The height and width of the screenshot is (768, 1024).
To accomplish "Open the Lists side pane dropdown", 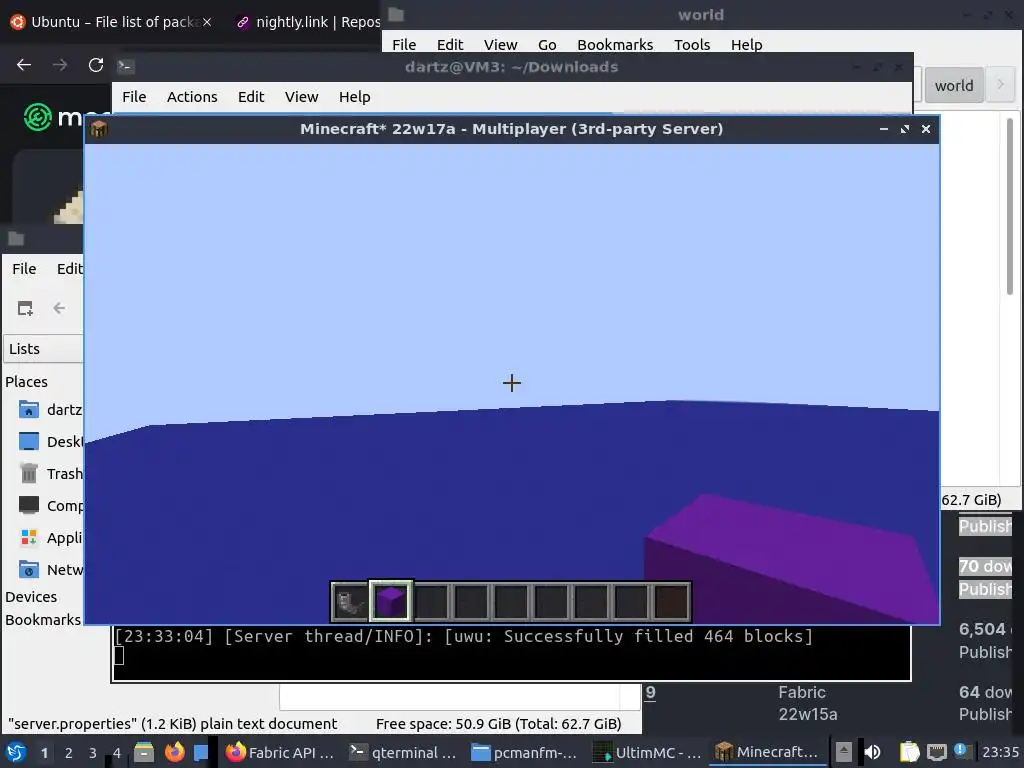I will coord(43,349).
